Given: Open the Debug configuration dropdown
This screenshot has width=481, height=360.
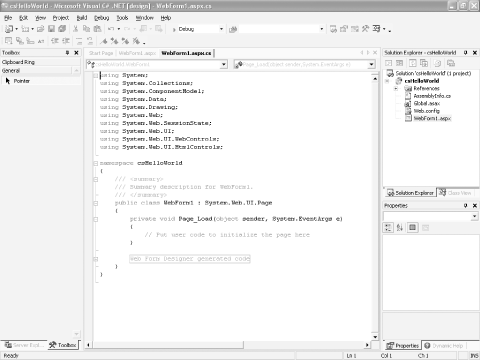Looking at the screenshot, I should coord(221,29).
